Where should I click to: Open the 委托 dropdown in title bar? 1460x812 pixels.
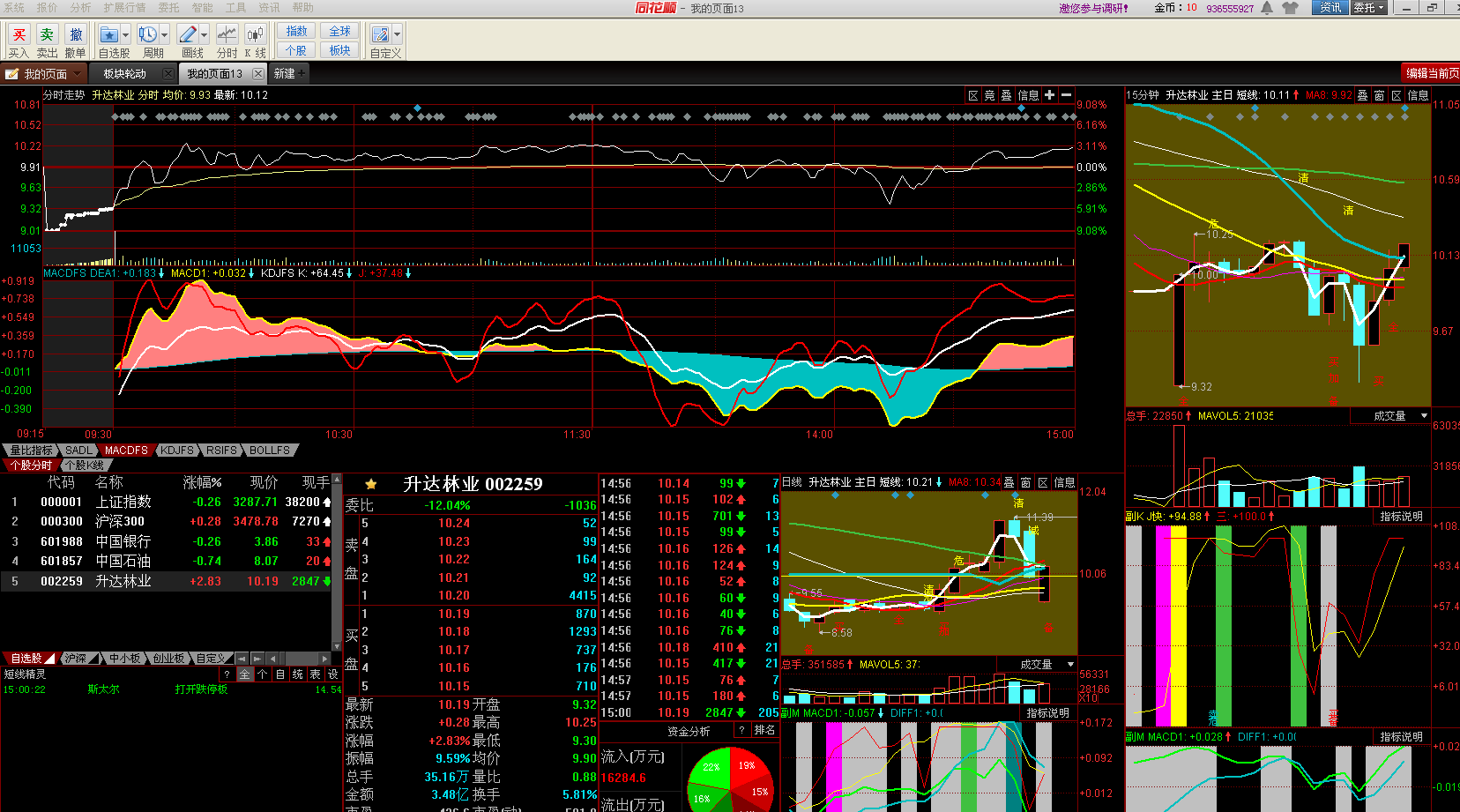pyautogui.click(x=1369, y=8)
